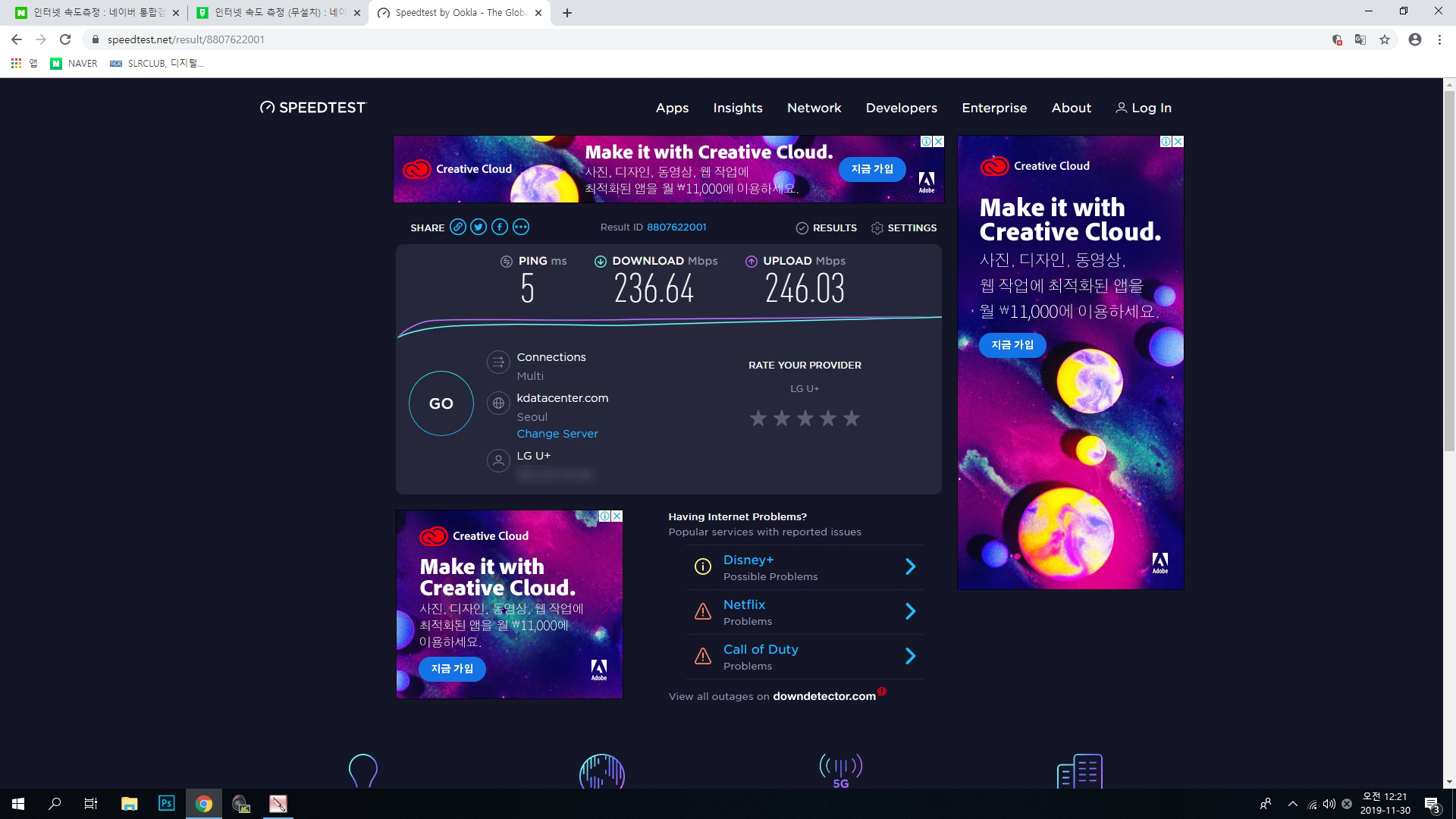Image resolution: width=1456 pixels, height=819 pixels.
Task: Switch to second Naver speed test tab
Action: (278, 13)
